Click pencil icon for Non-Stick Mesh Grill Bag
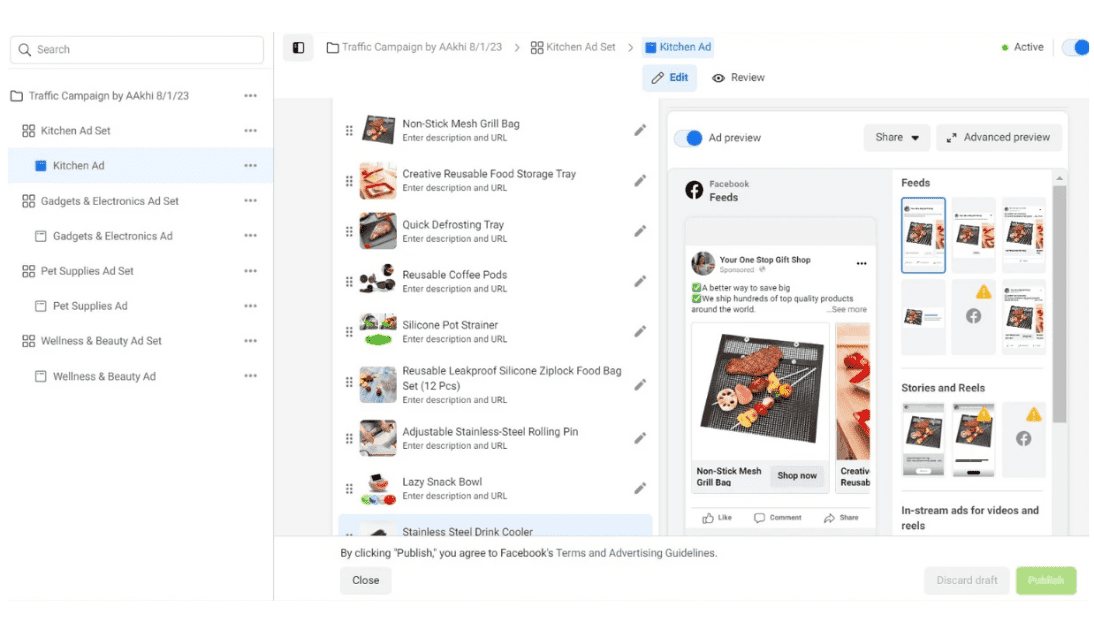1094x625 pixels. (640, 130)
